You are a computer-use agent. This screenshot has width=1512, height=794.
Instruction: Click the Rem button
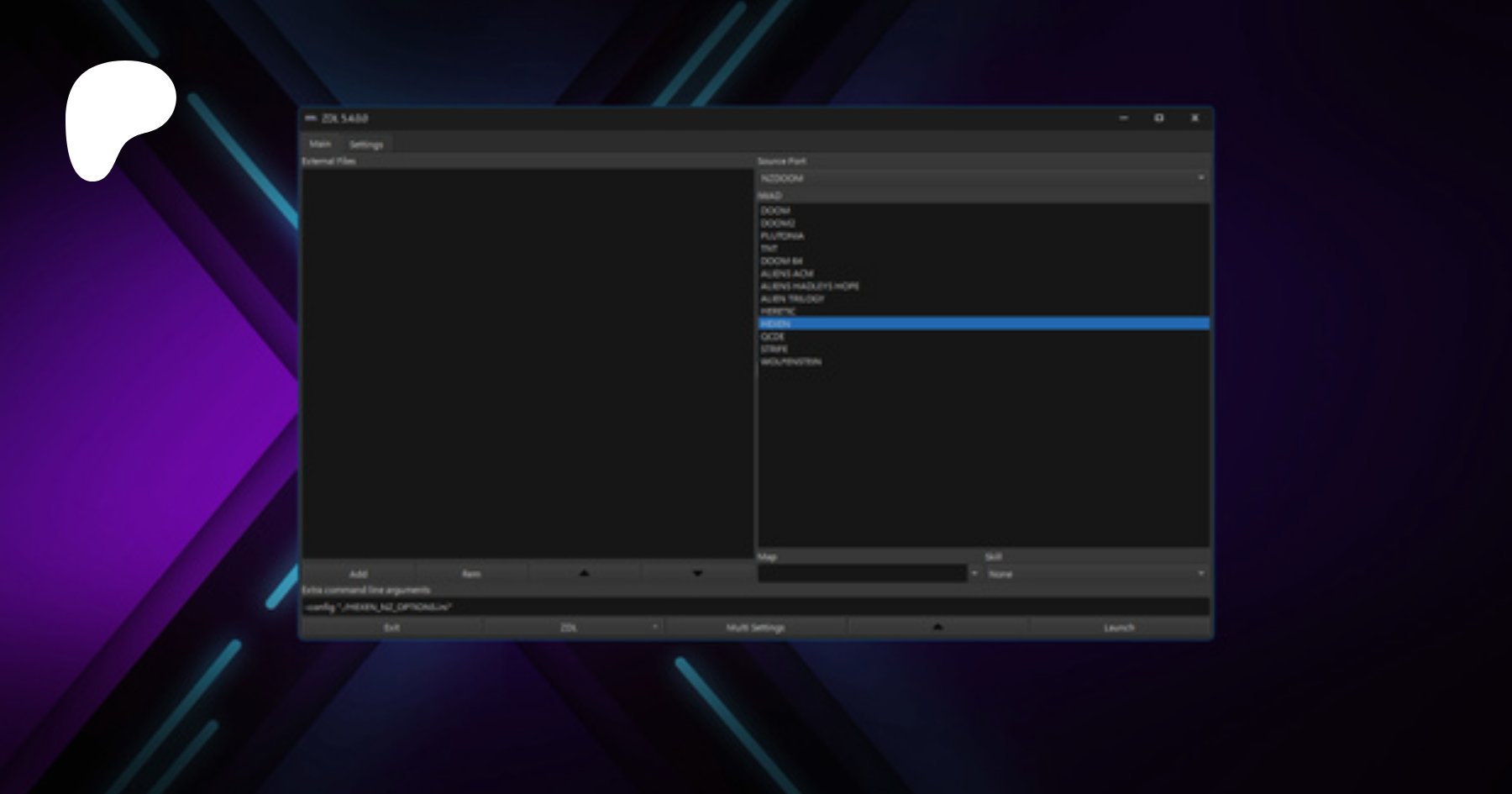pyautogui.click(x=471, y=574)
